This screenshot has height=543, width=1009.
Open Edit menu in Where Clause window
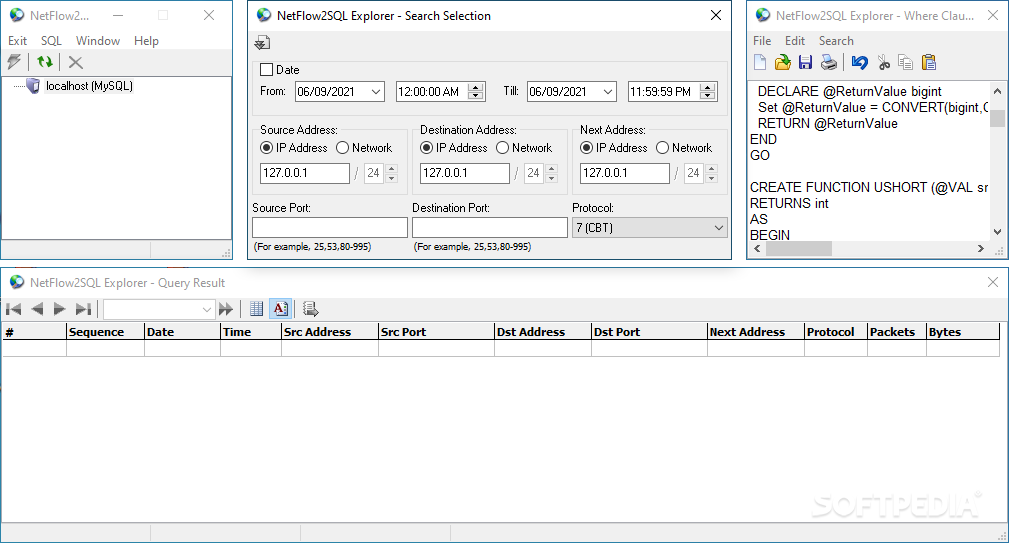coord(795,41)
